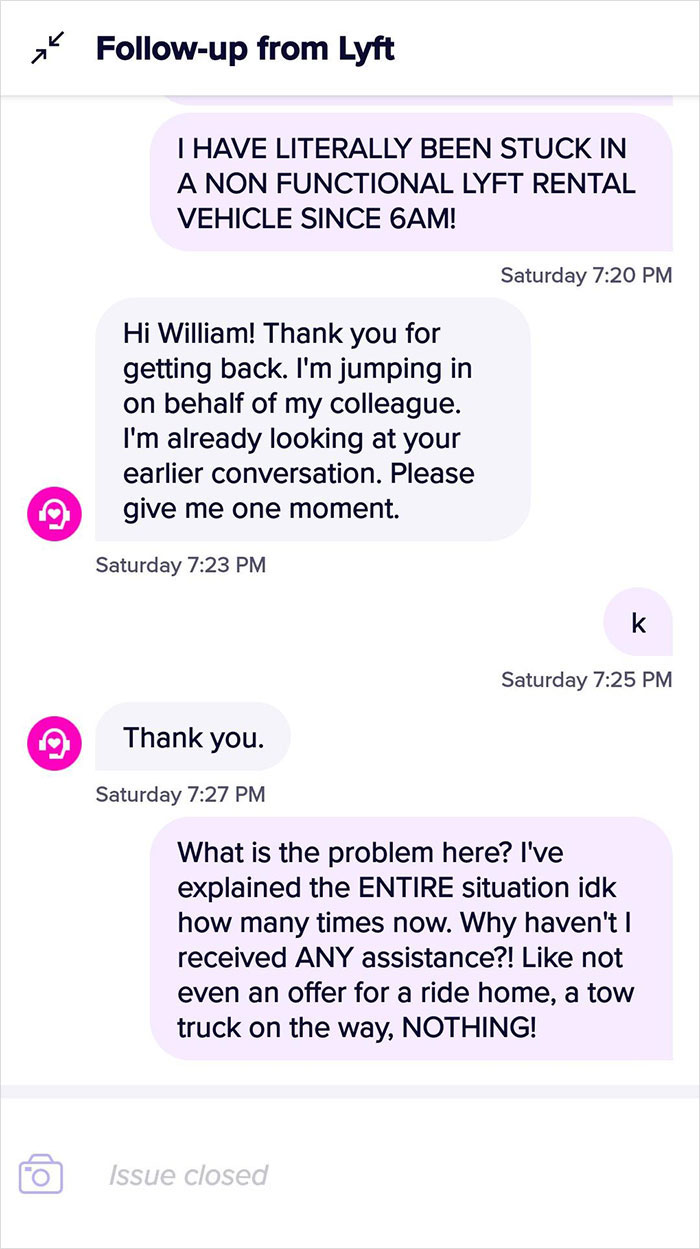Click the Saturday 7:23 PM timestamp

(x=180, y=564)
